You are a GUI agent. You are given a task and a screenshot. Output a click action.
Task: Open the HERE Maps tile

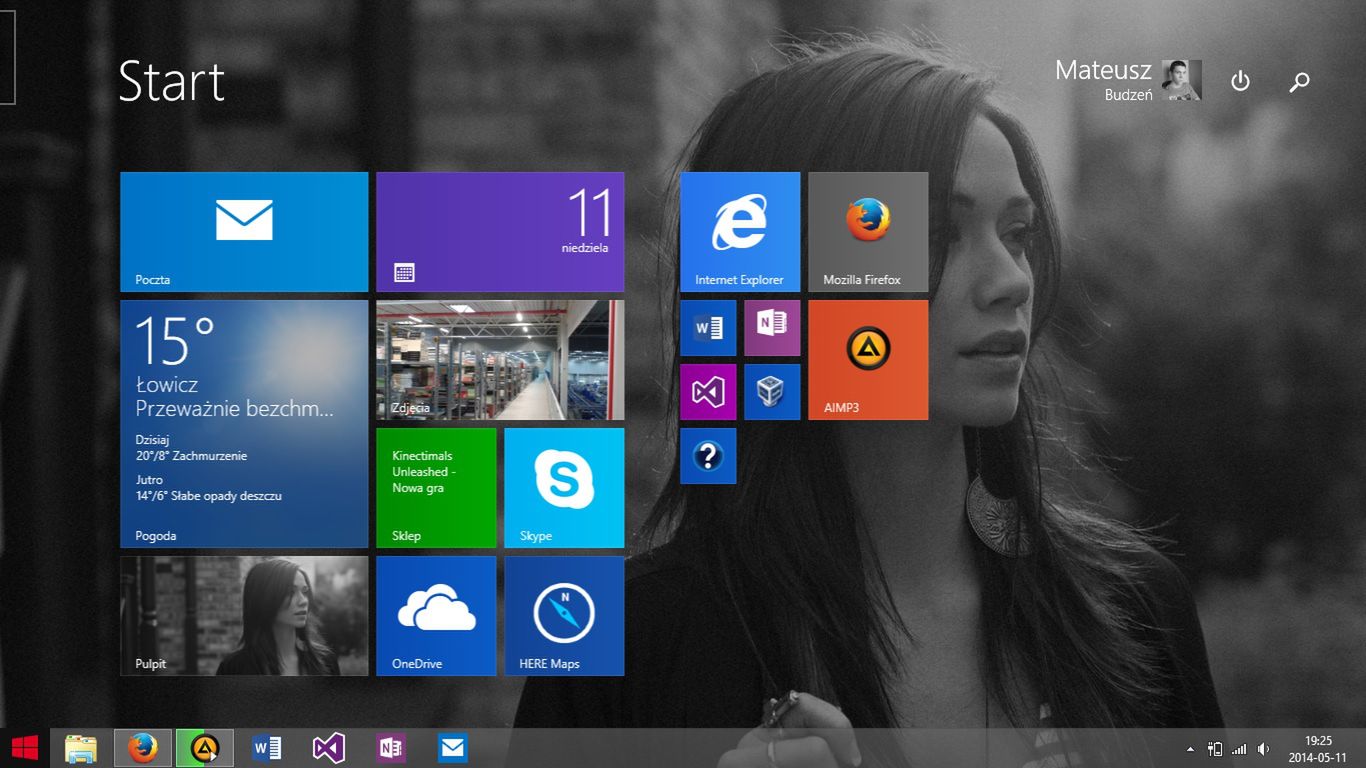564,615
